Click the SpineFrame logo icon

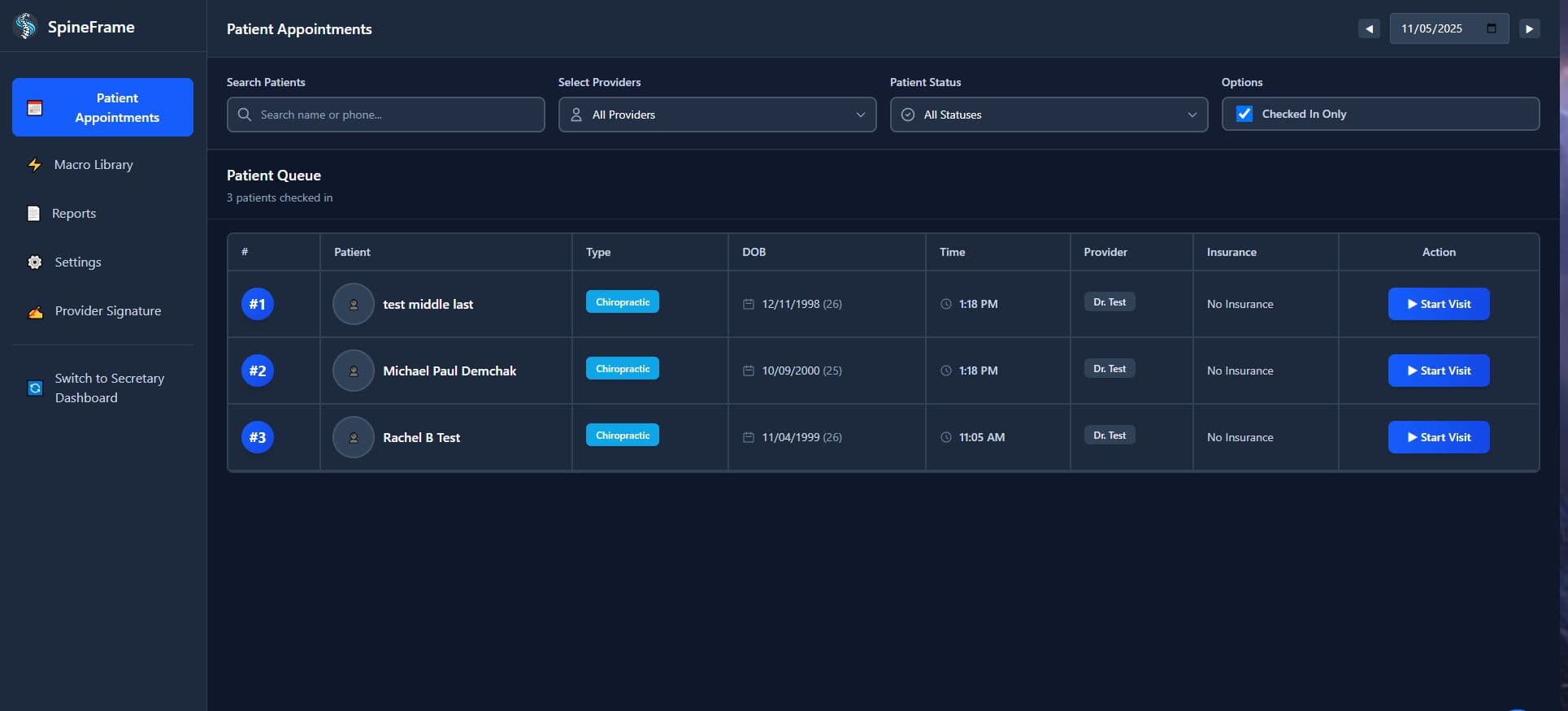[26, 27]
